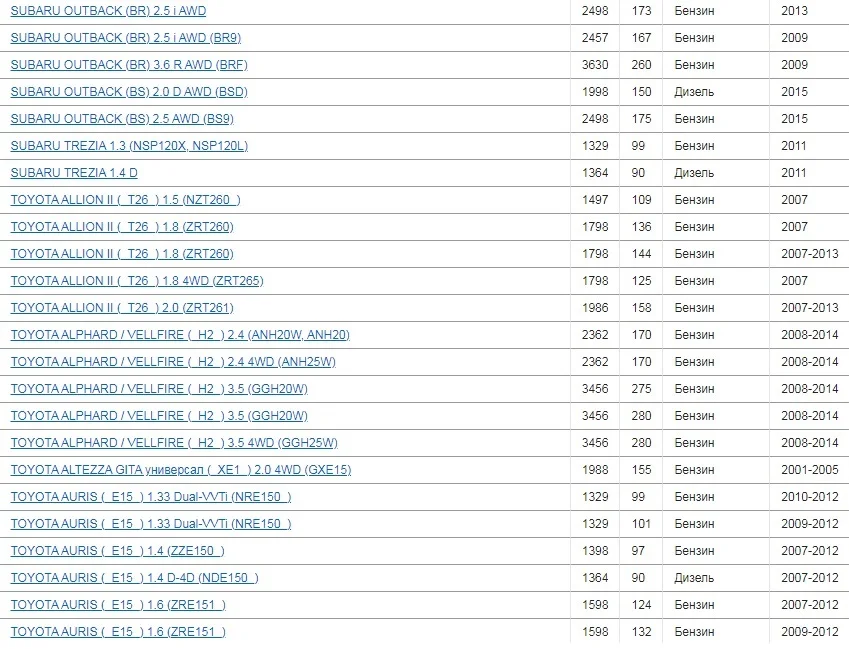Open ALPHARD / VELLFIRE 2.4 (ANH20W, ANH20) link
Screen dimensions: 849x649
(x=180, y=336)
